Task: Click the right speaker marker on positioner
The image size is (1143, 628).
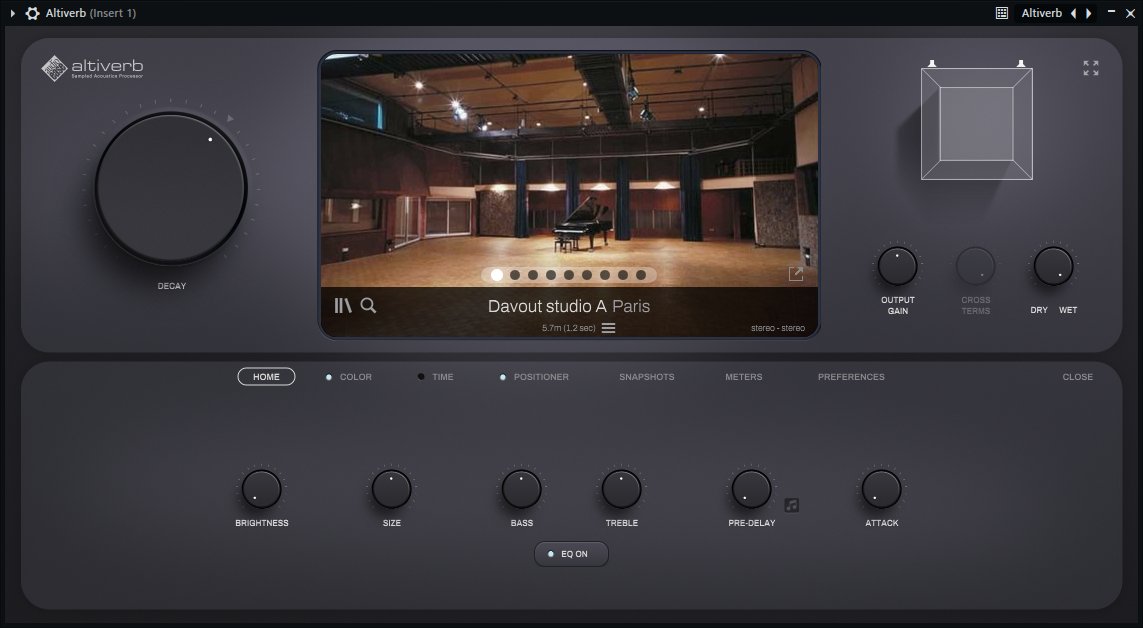Action: point(1021,63)
